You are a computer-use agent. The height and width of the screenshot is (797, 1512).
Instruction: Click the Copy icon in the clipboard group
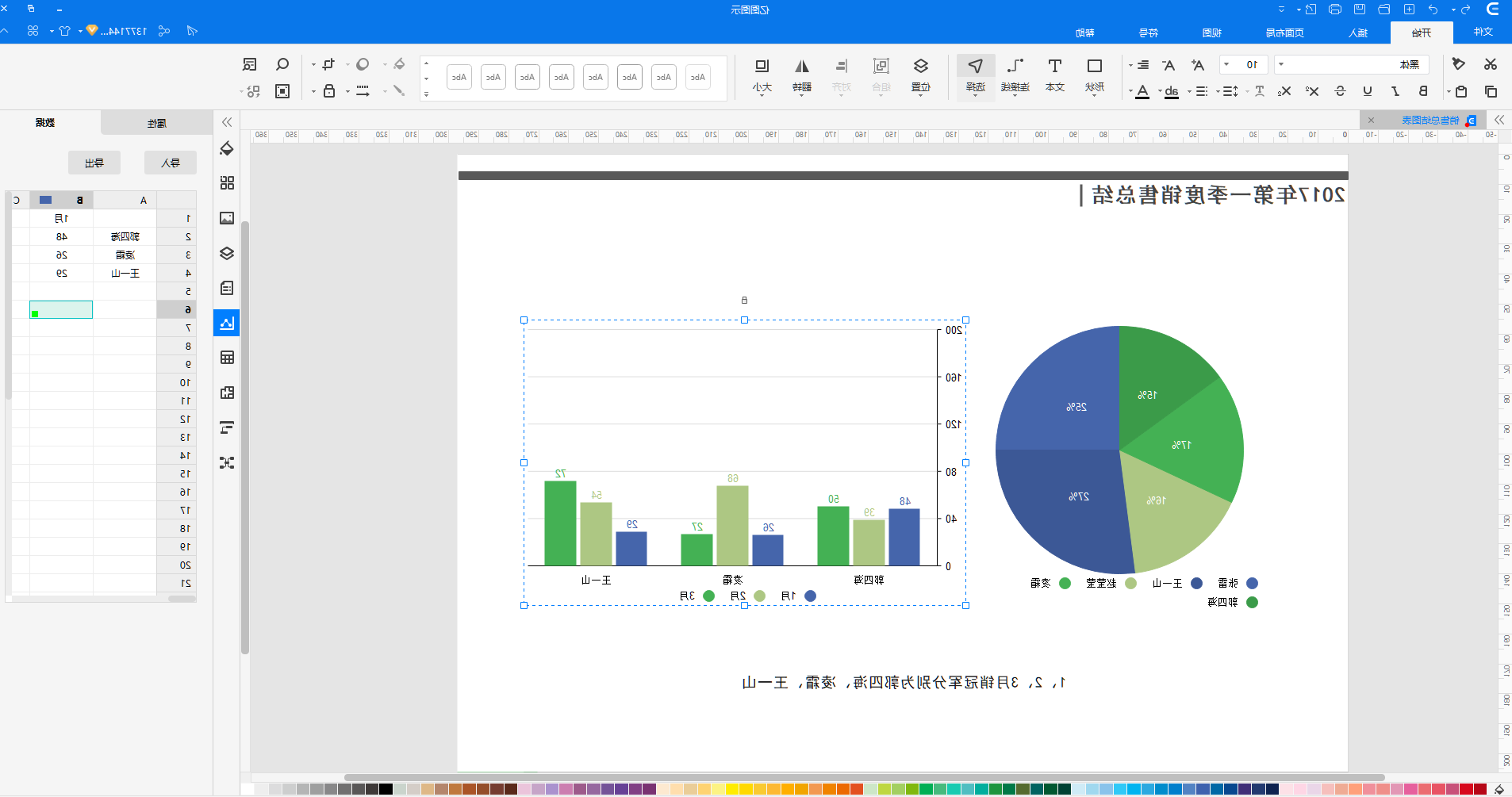(x=1491, y=91)
